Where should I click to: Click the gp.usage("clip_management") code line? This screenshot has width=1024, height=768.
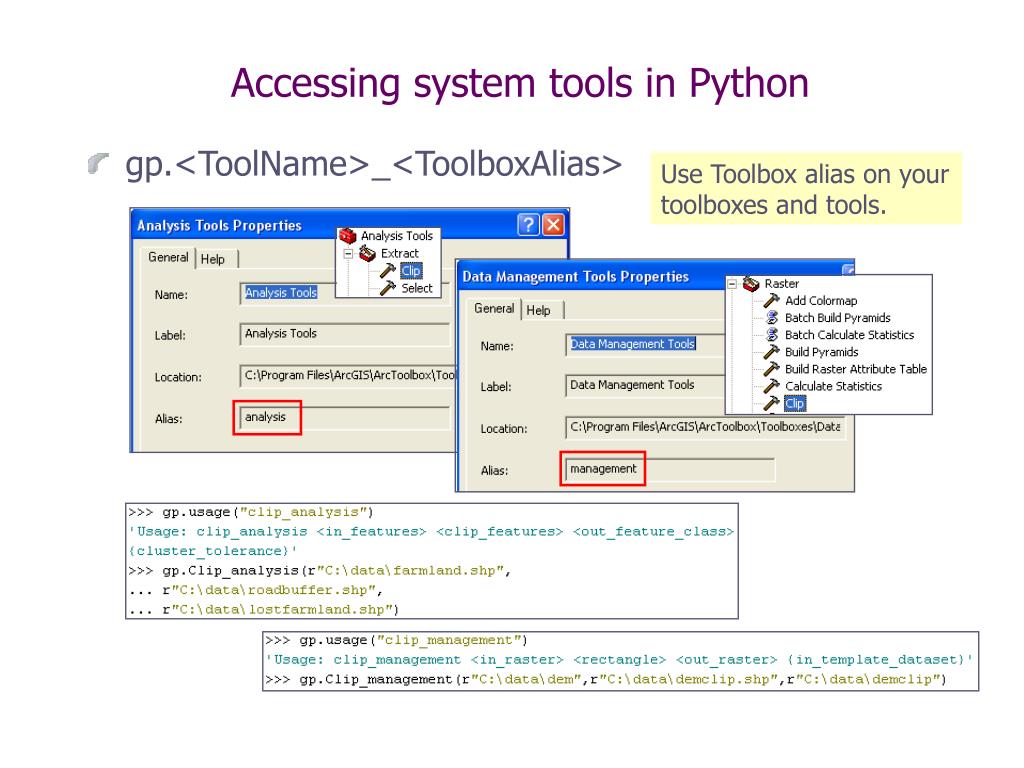click(x=396, y=640)
